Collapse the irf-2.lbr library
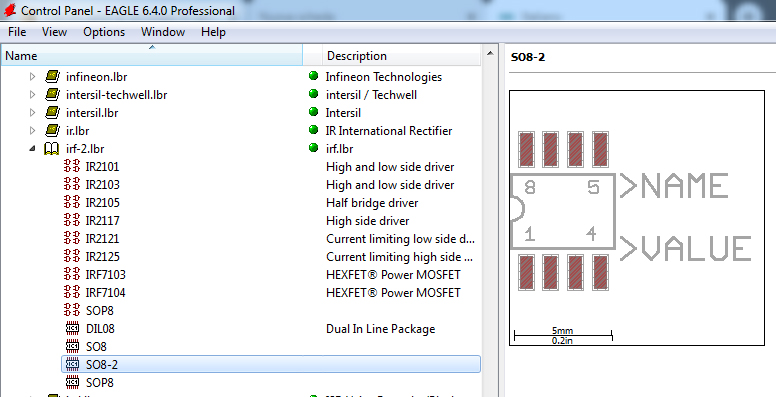This screenshot has width=776, height=397. point(33,149)
